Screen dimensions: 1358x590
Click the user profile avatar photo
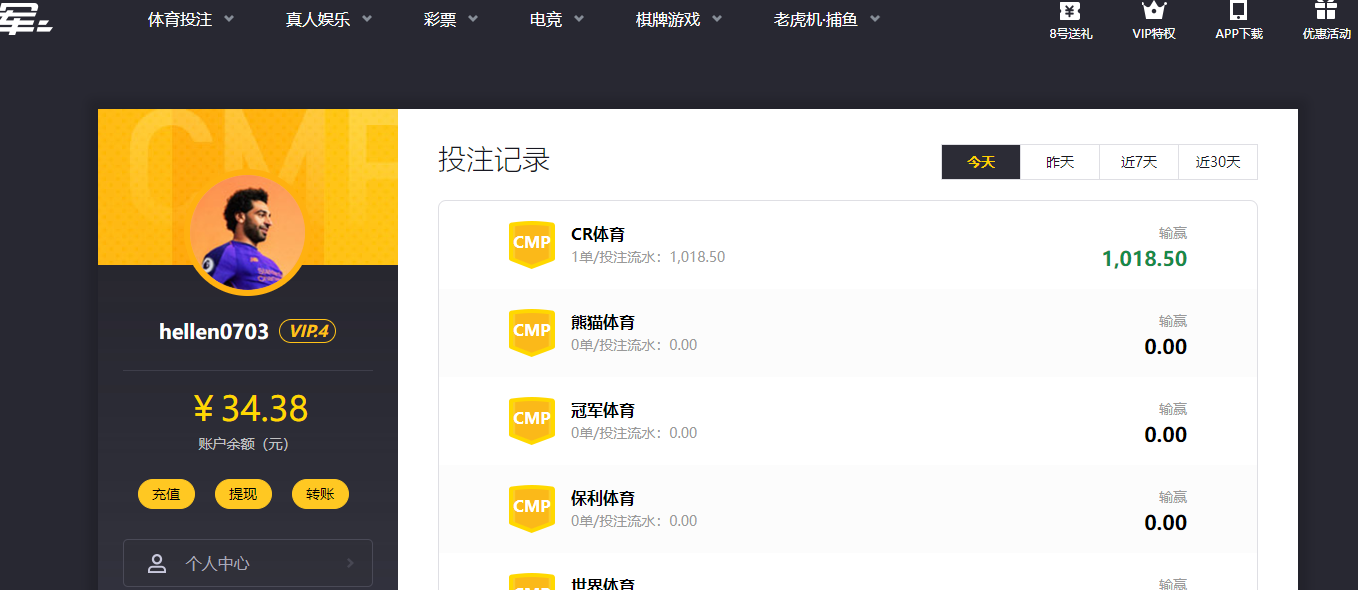(x=247, y=235)
